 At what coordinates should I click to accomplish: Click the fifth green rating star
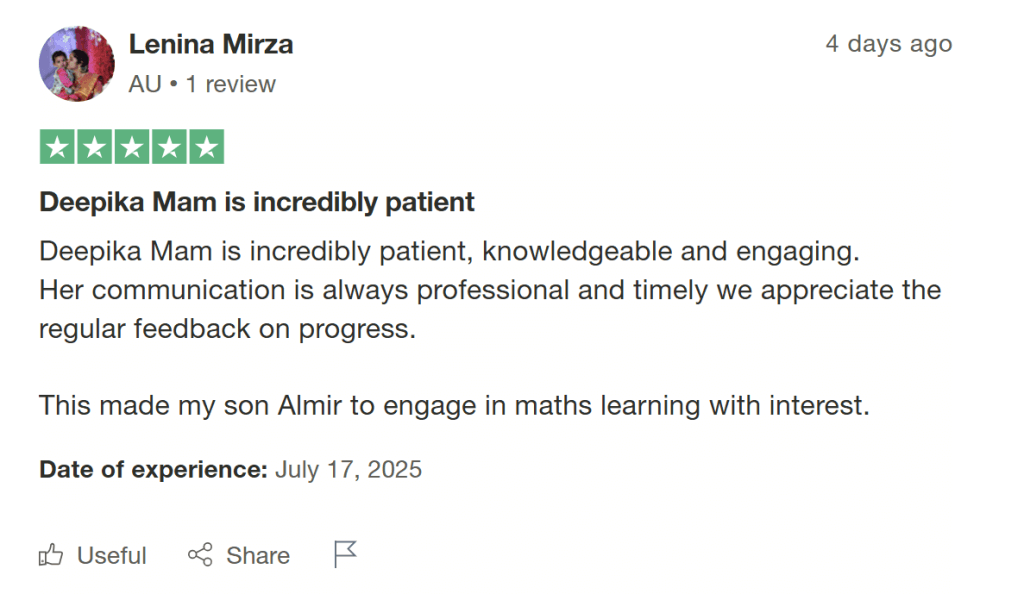point(206,148)
